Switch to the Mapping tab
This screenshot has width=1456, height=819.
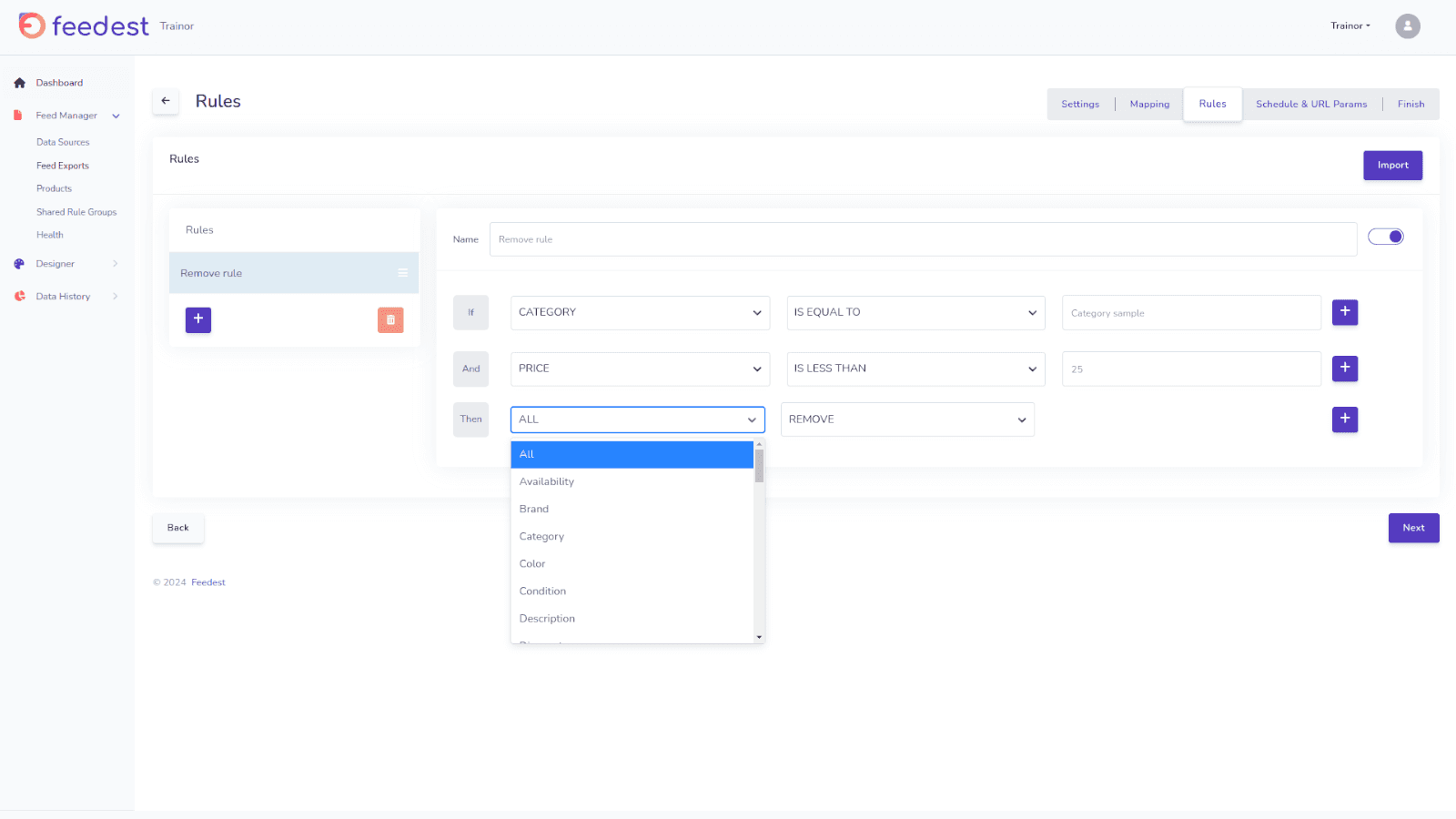(1149, 104)
